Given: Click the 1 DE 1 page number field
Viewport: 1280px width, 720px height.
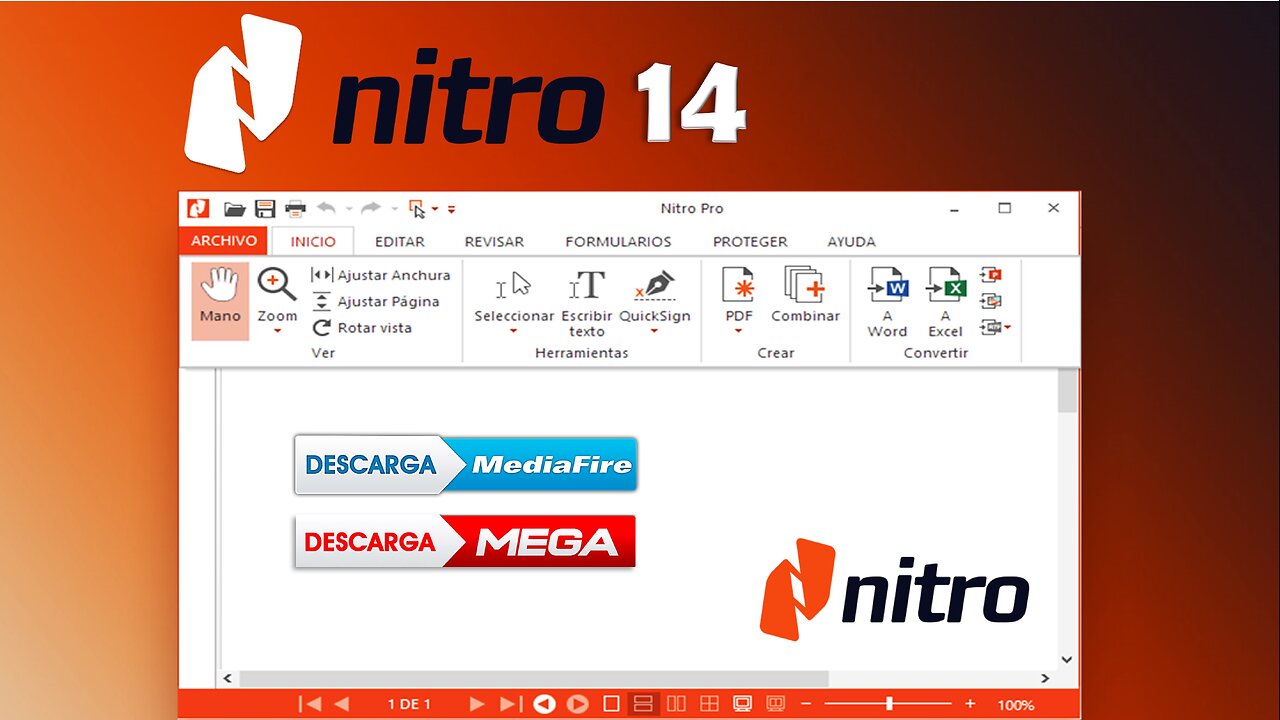Looking at the screenshot, I should 409,705.
